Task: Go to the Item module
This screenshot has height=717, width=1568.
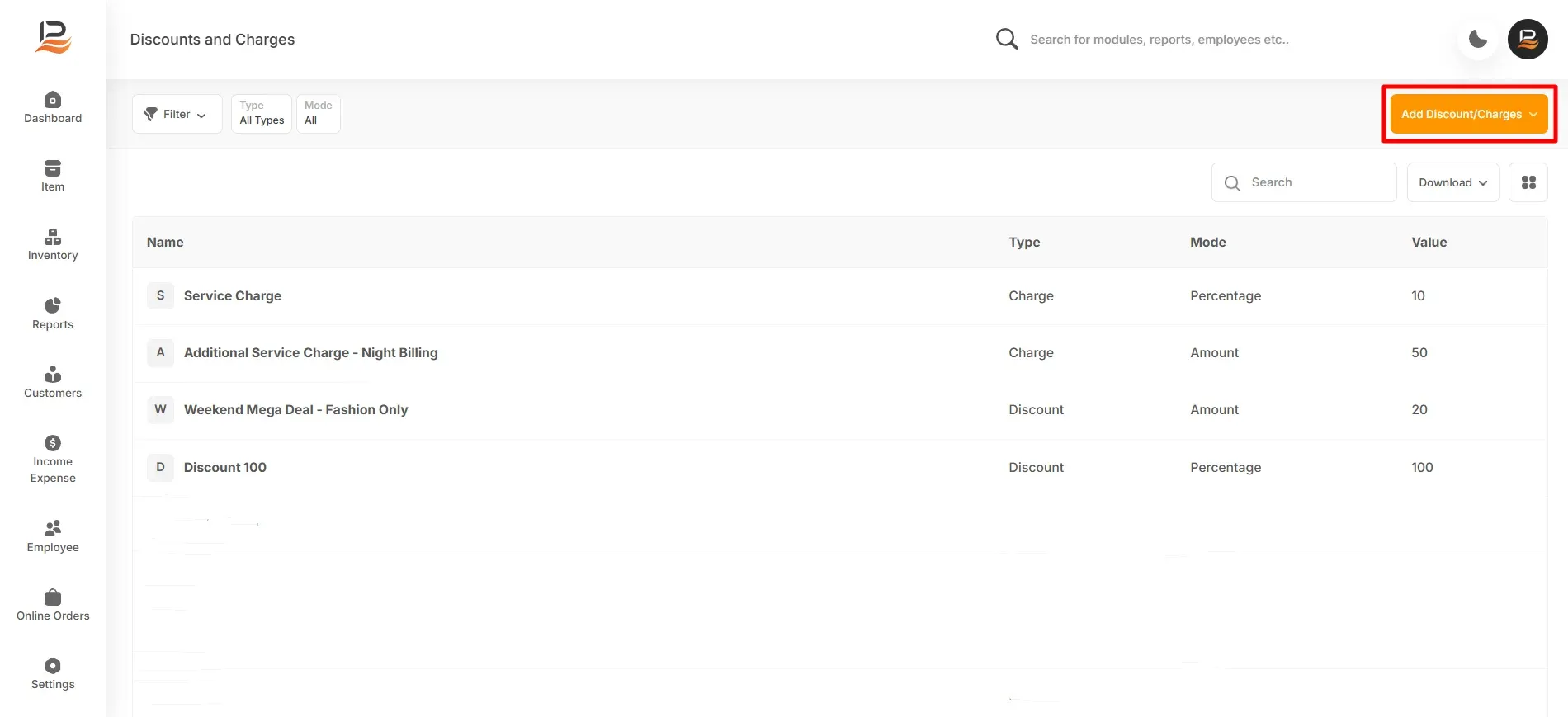Action: pos(53,177)
